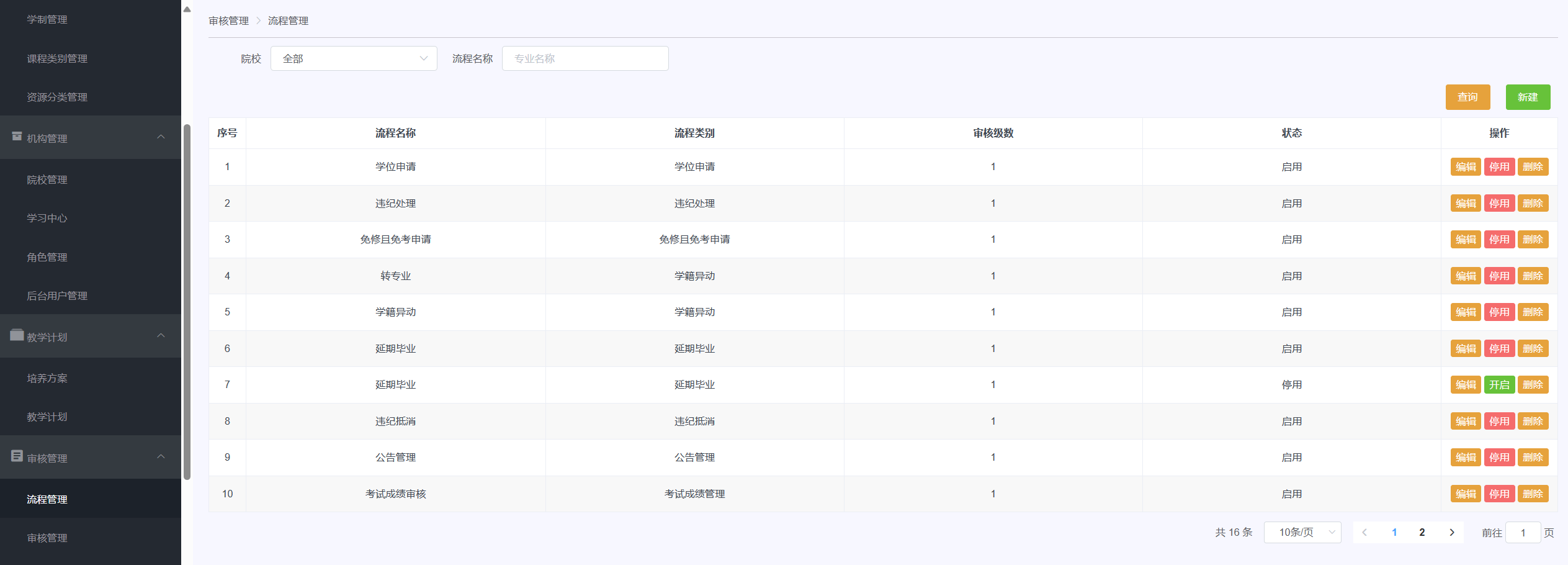Viewport: 1568px width, 565px height.
Task: Click the 流程类别 column header
Action: tap(694, 133)
